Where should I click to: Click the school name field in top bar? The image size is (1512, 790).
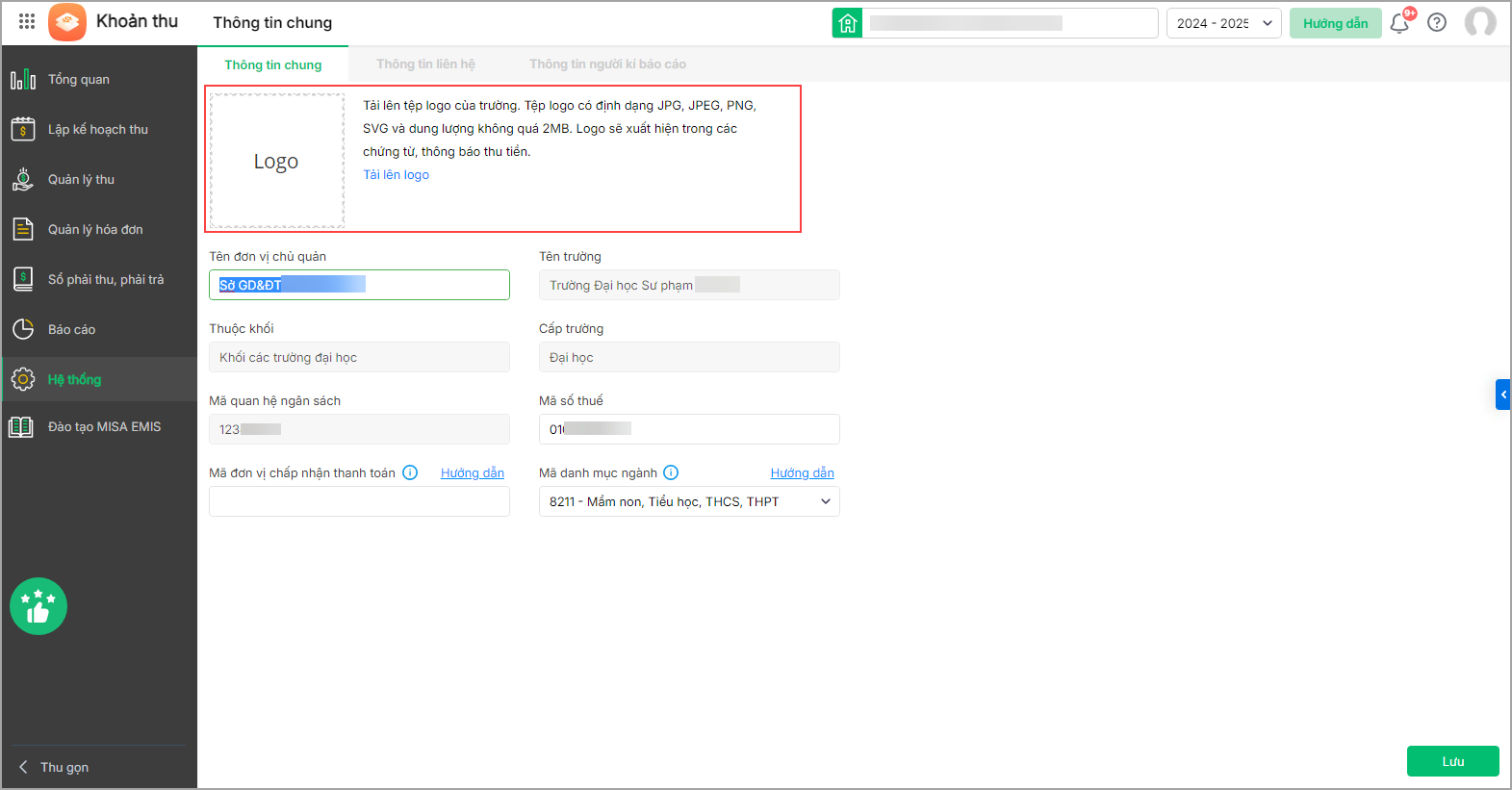[x=1010, y=23]
